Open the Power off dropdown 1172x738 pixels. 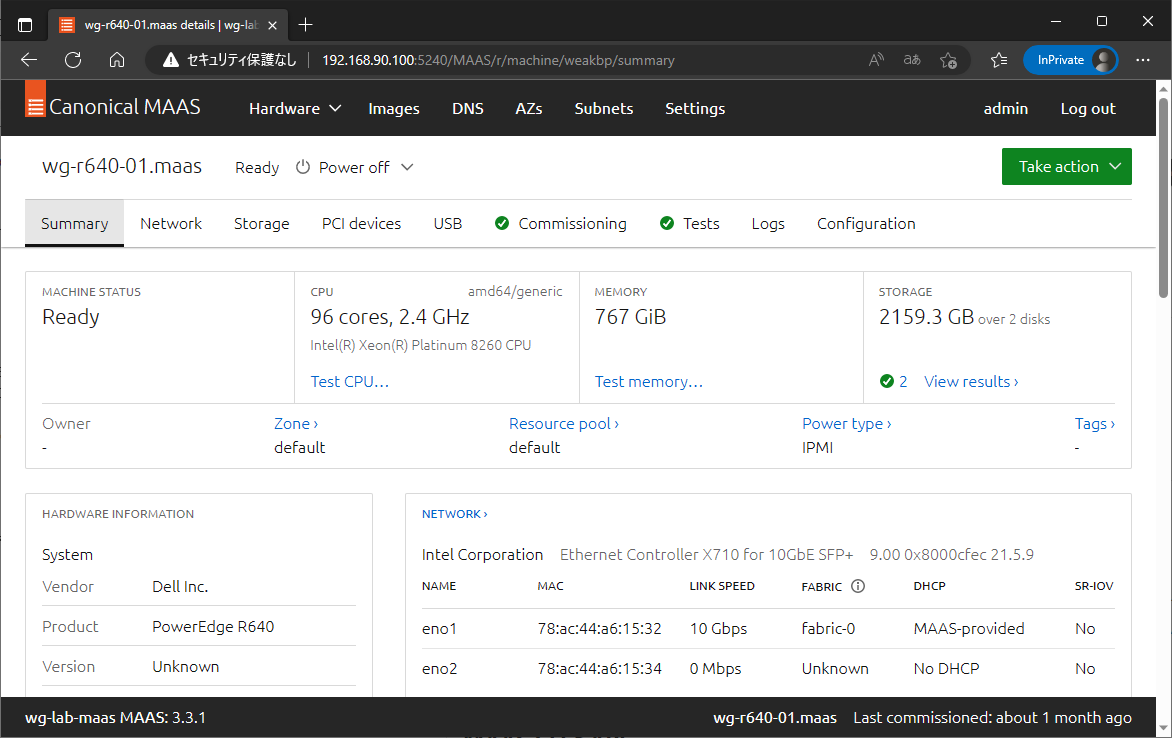(406, 167)
